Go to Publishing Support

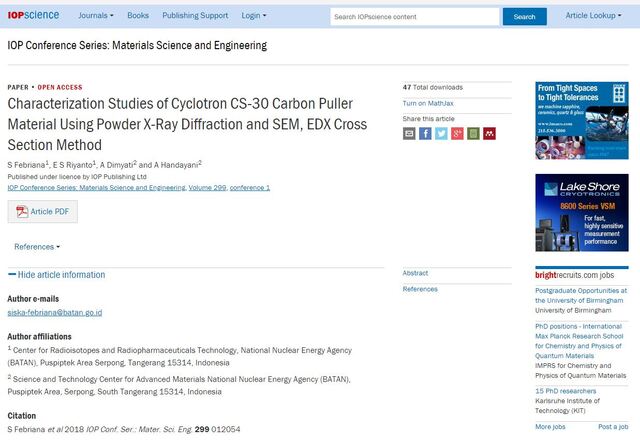[x=194, y=16]
